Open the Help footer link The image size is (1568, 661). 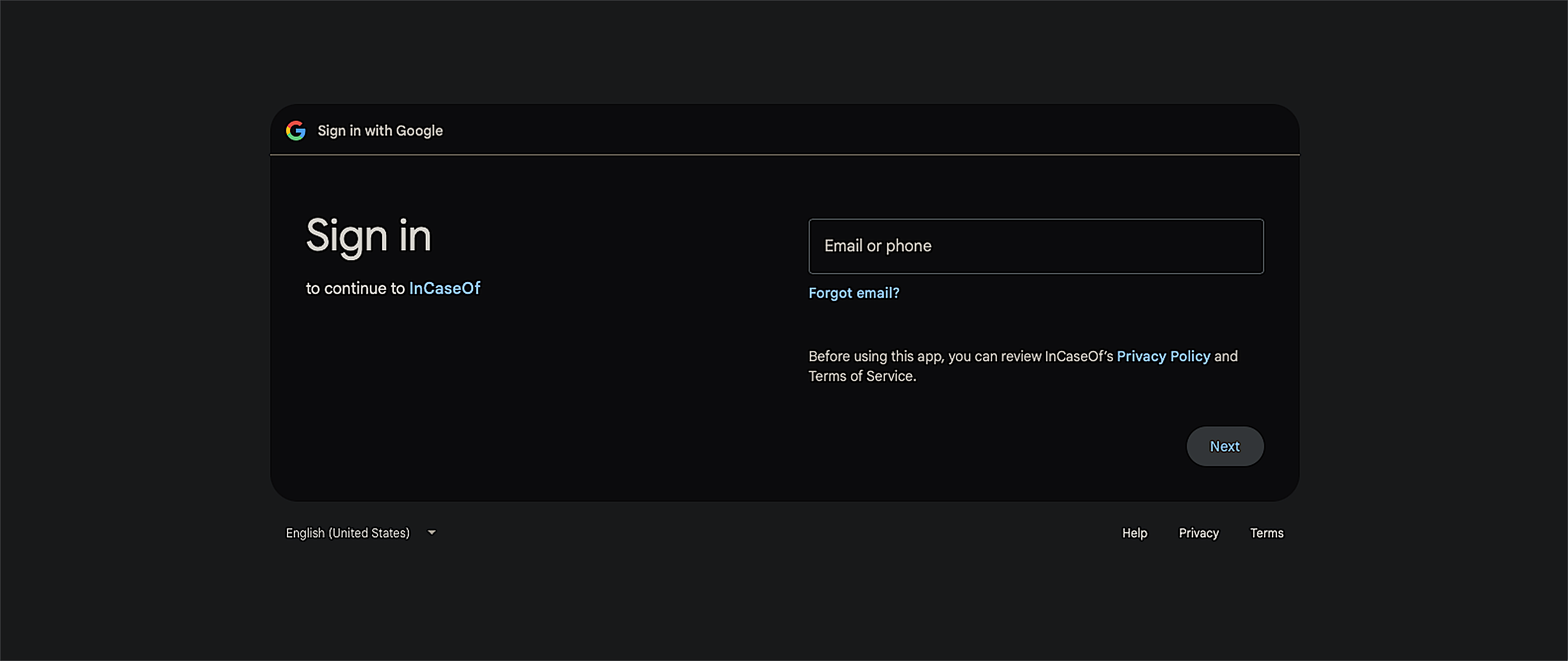(x=1134, y=532)
